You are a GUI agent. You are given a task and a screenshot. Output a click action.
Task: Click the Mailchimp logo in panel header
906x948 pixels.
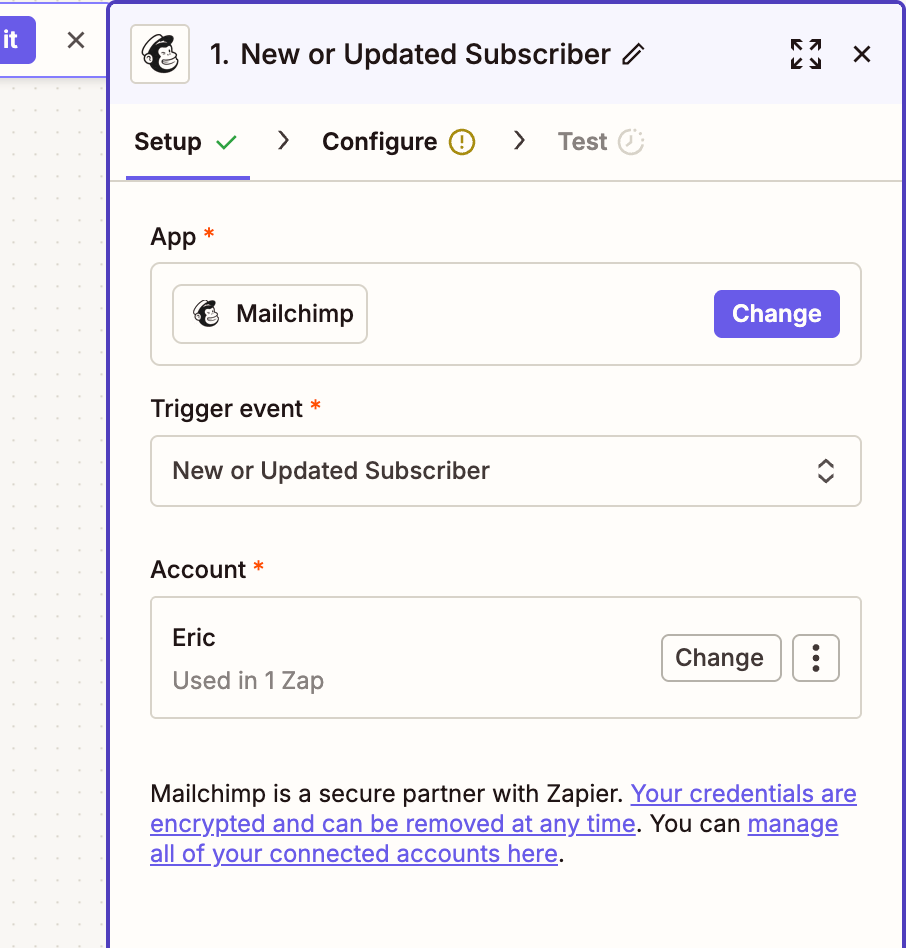[x=160, y=54]
